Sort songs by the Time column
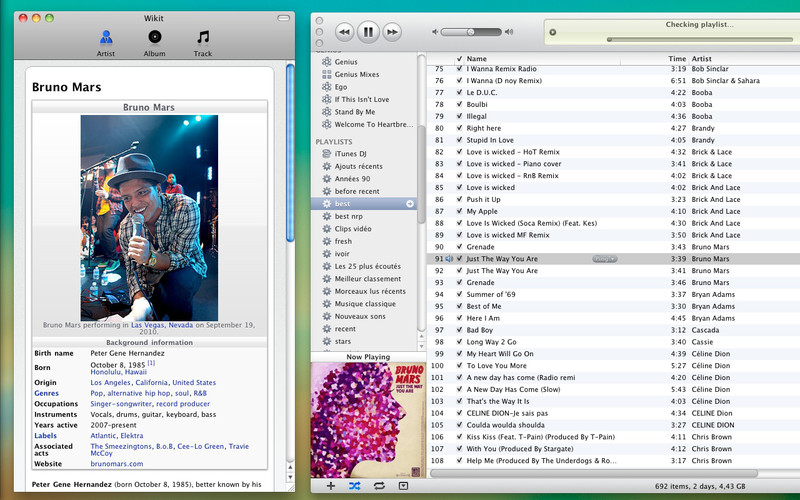This screenshot has height=500, width=800. (x=677, y=59)
